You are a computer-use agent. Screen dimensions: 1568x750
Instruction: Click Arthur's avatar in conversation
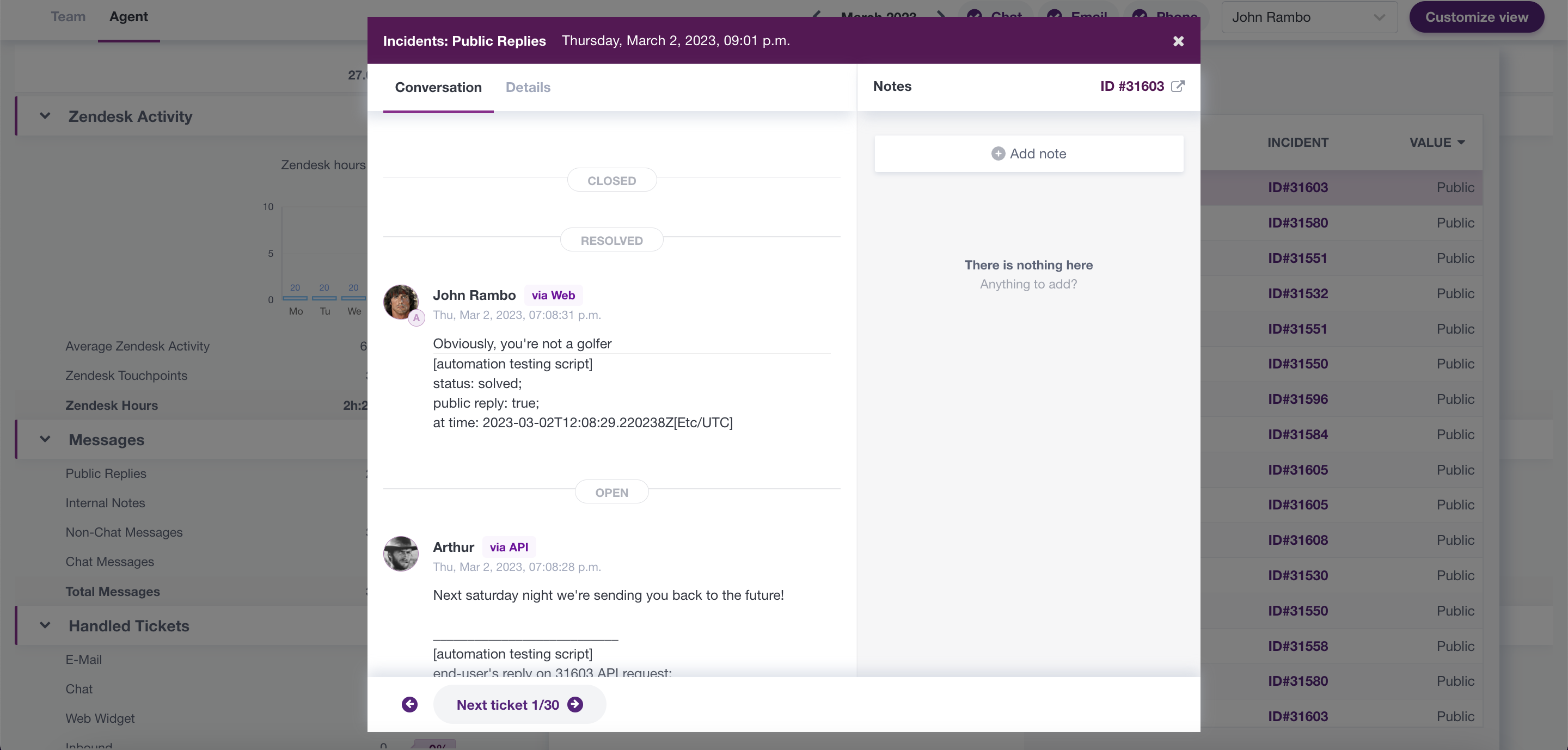click(x=401, y=554)
